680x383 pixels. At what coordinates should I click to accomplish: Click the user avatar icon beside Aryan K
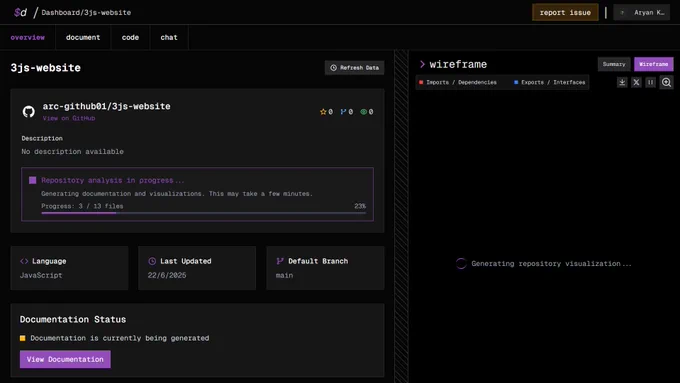(622, 13)
